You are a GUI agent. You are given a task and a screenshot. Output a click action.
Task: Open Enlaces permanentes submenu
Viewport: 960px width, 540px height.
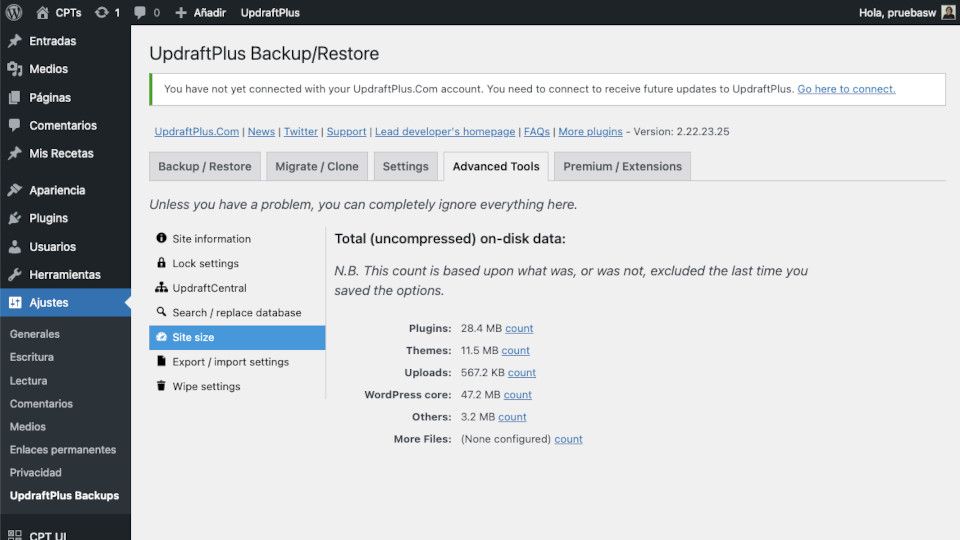(x=63, y=449)
